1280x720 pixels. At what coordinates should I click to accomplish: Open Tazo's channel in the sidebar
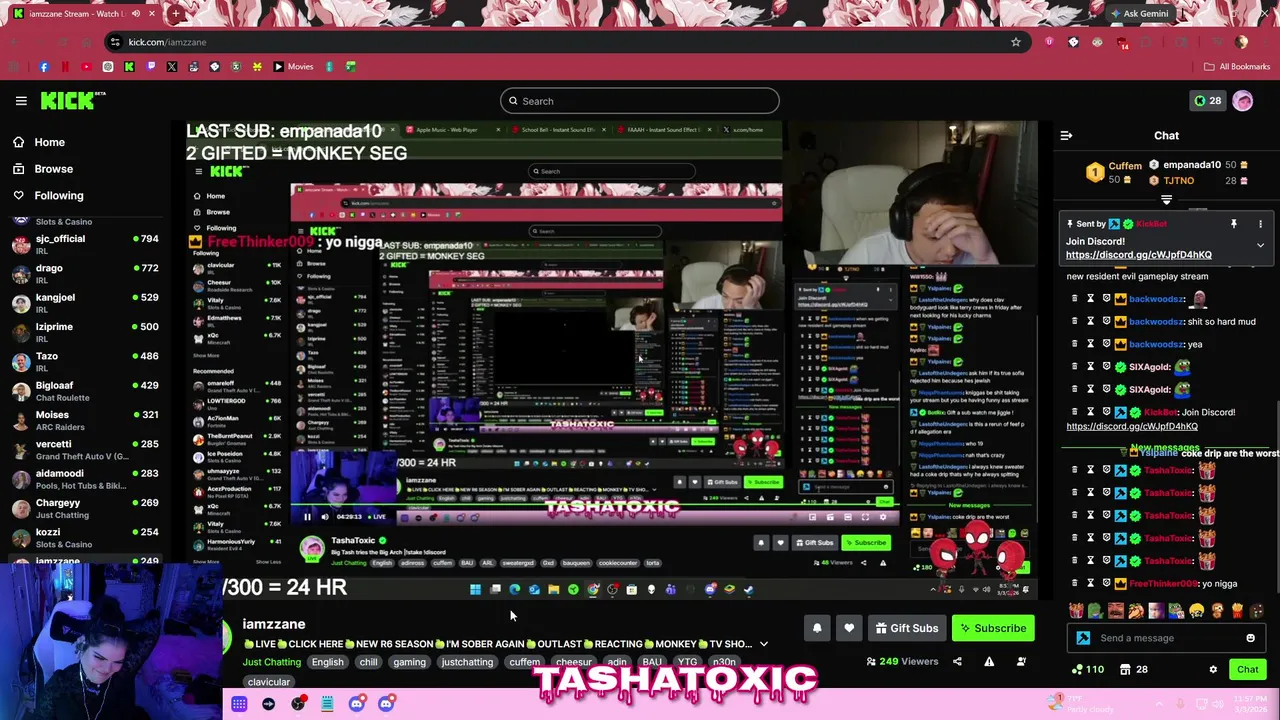pos(85,361)
